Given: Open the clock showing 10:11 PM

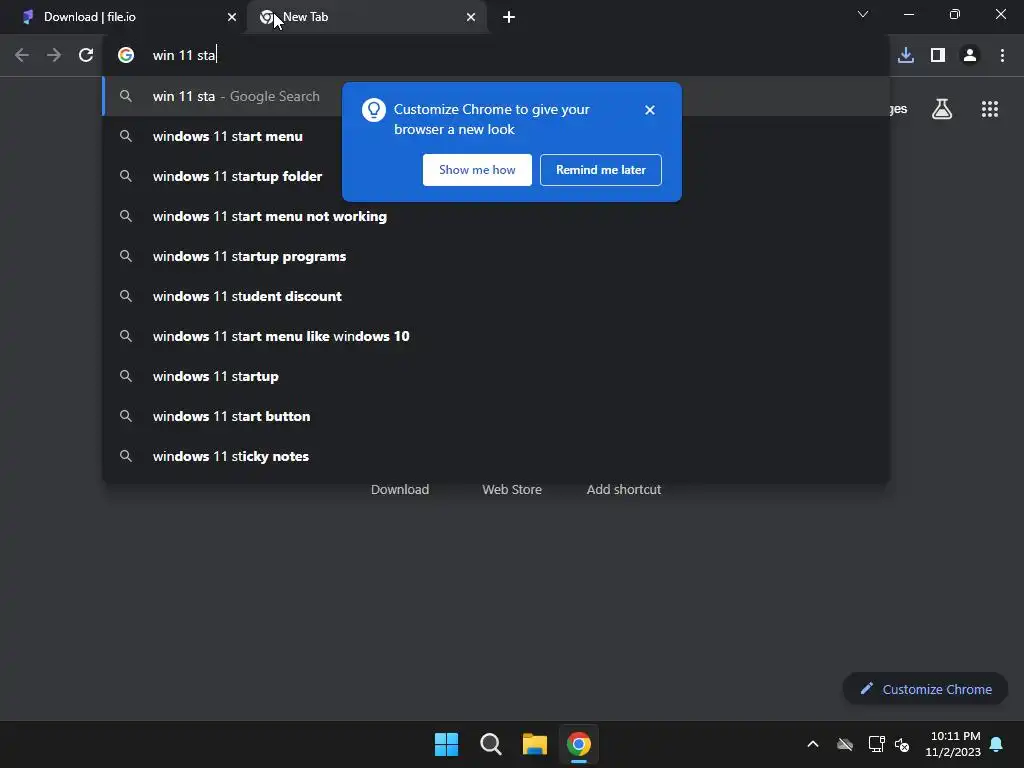Looking at the screenshot, I should tap(953, 744).
